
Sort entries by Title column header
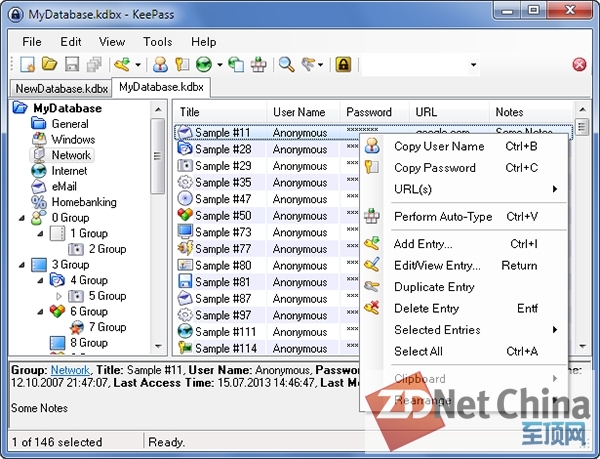(x=220, y=112)
